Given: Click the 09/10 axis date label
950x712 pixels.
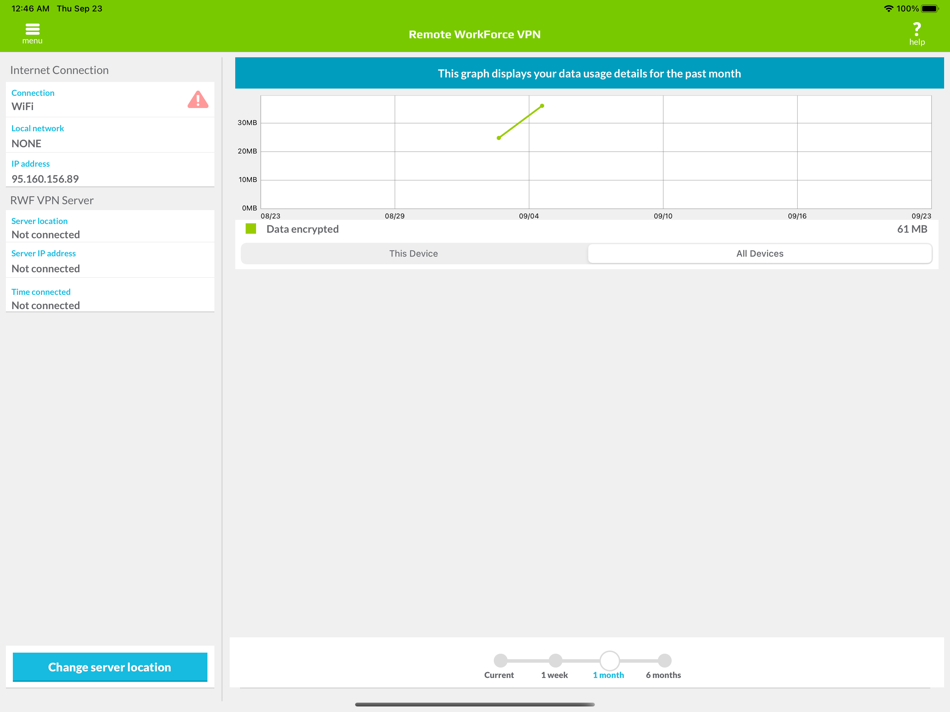Looking at the screenshot, I should [663, 216].
